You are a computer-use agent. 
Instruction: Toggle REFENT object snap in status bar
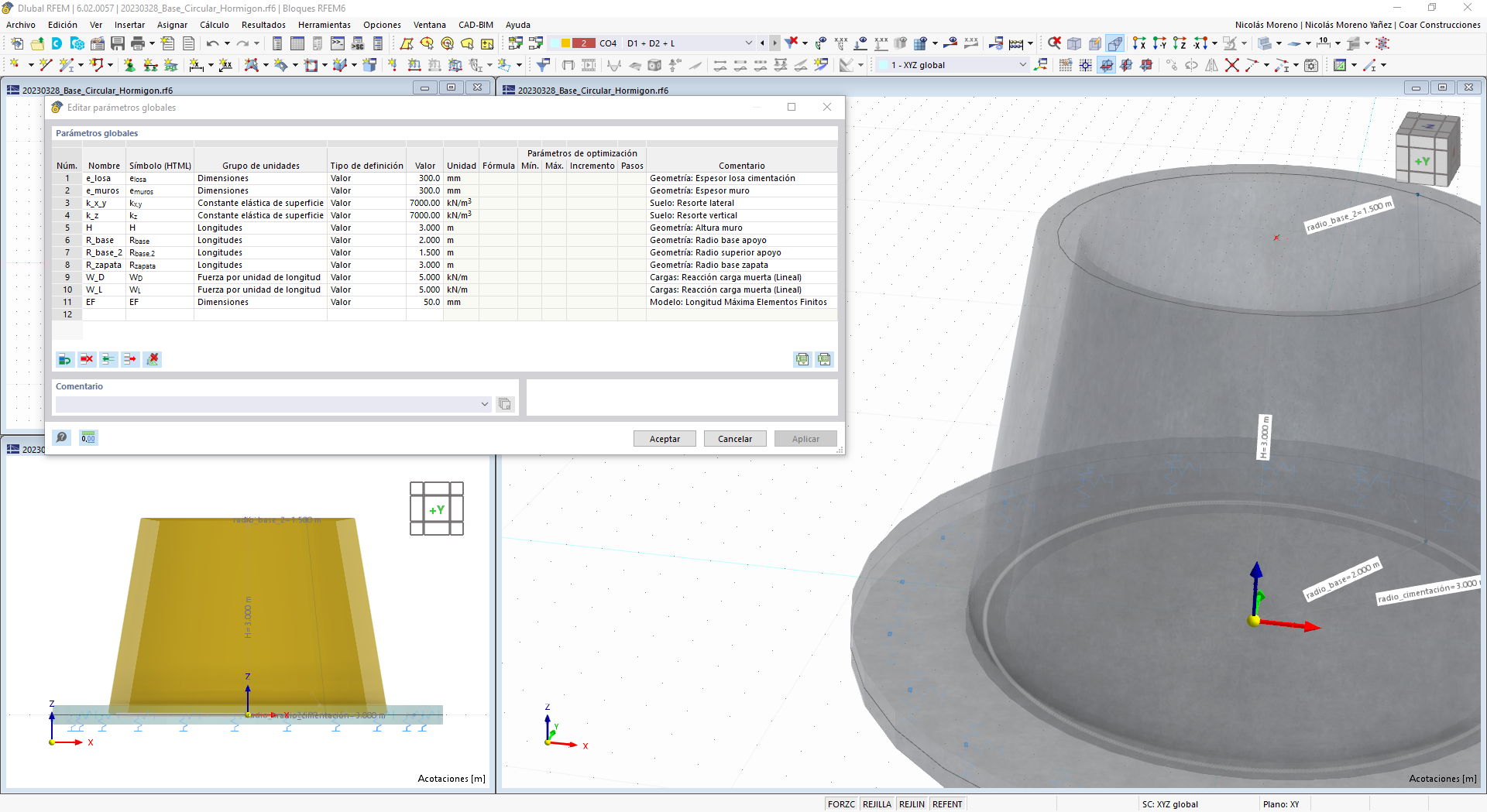click(947, 804)
